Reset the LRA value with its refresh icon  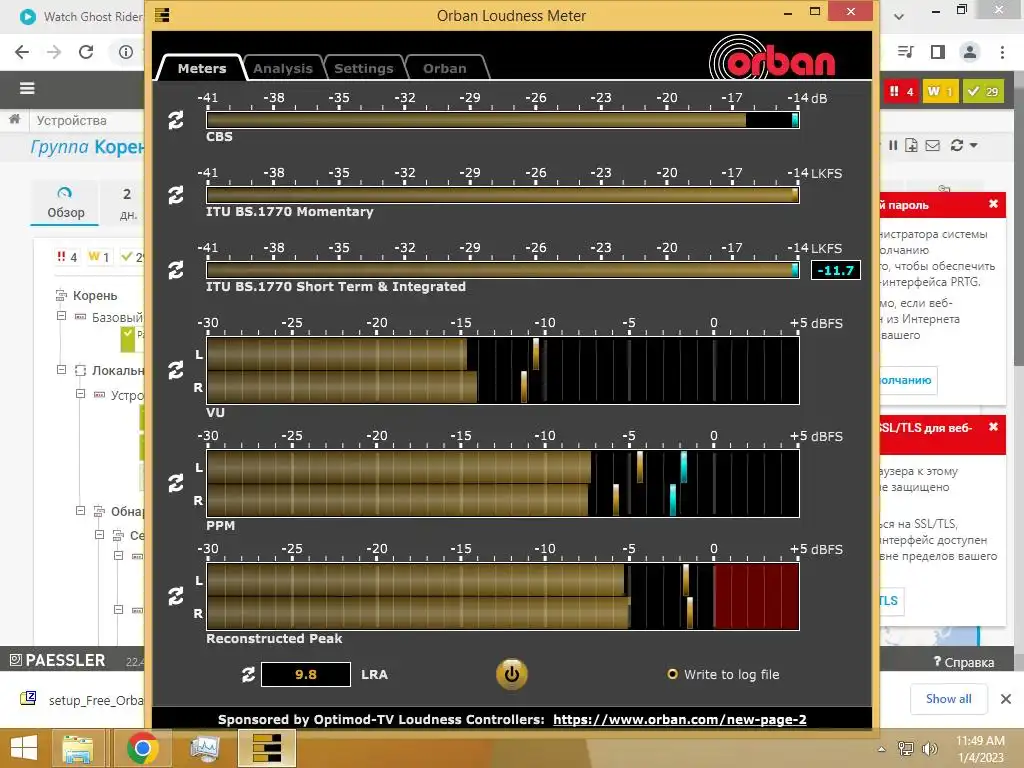(248, 675)
